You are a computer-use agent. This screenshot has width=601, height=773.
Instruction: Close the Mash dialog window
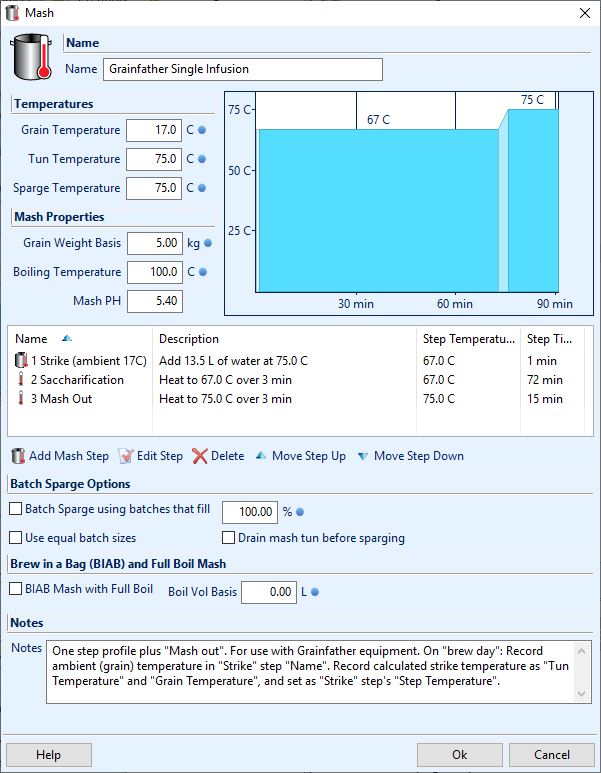585,13
